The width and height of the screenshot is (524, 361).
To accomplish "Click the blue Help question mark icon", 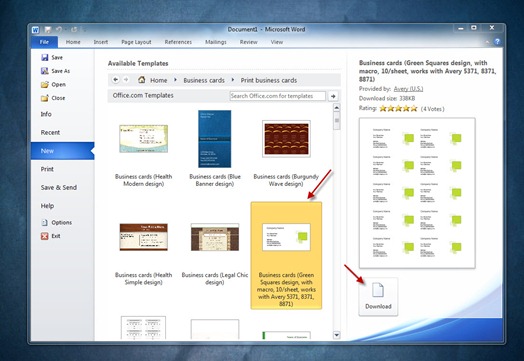I will [497, 41].
